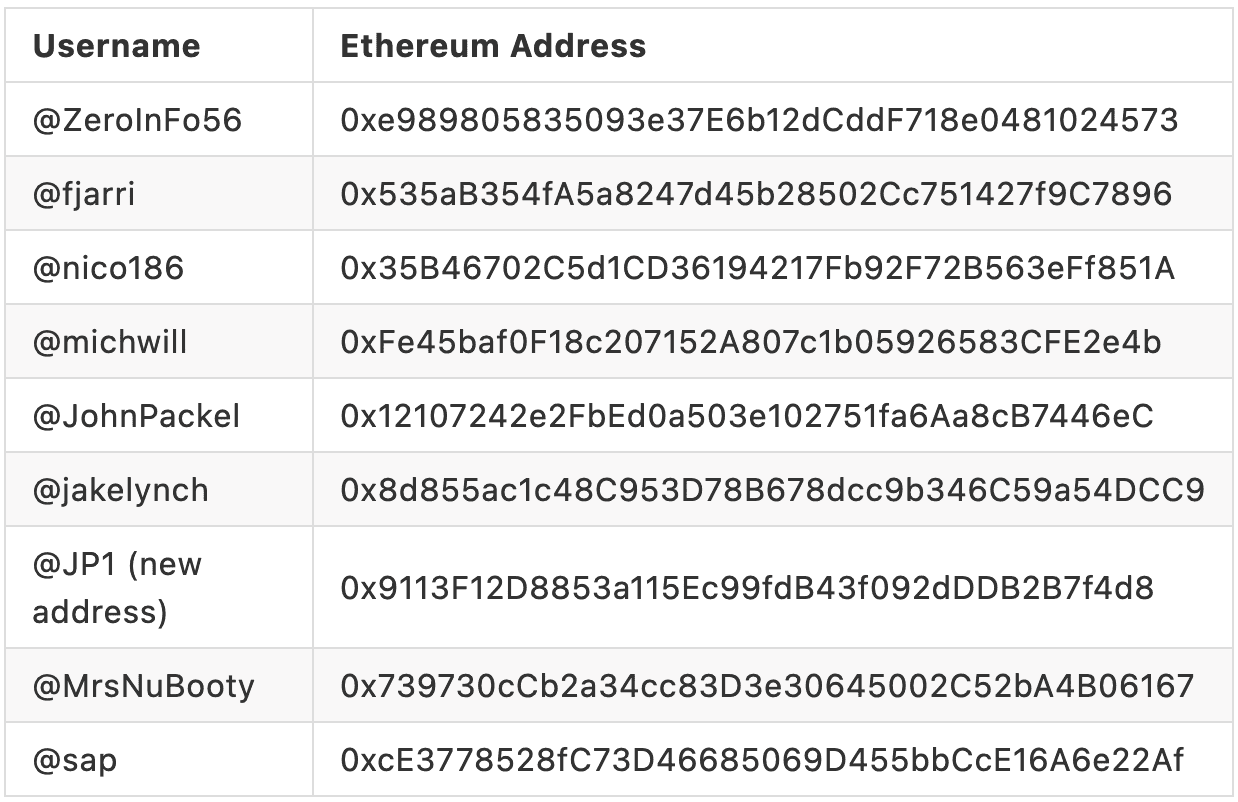This screenshot has width=1238, height=802.
Task: Click the Username column header
Action: (116, 46)
